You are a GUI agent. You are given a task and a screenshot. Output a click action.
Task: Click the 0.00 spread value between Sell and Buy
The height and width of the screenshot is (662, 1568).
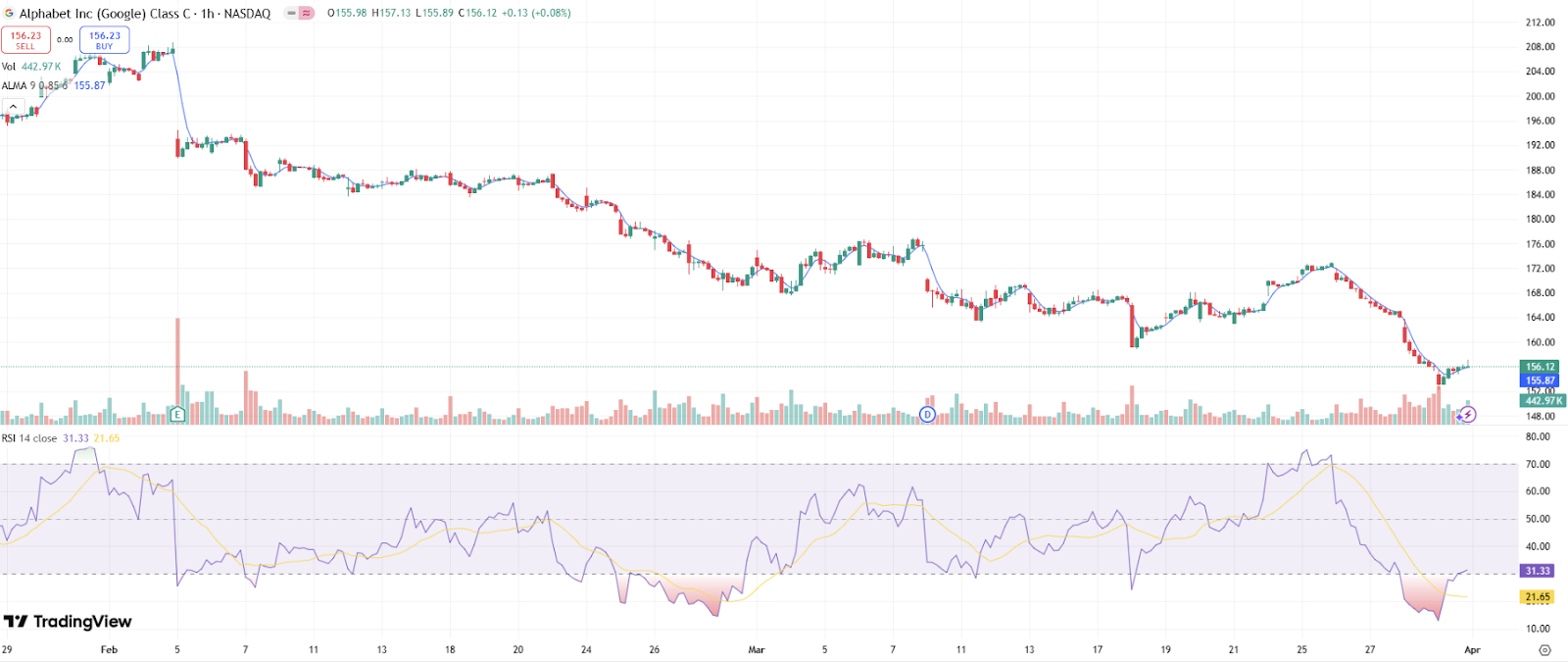65,40
